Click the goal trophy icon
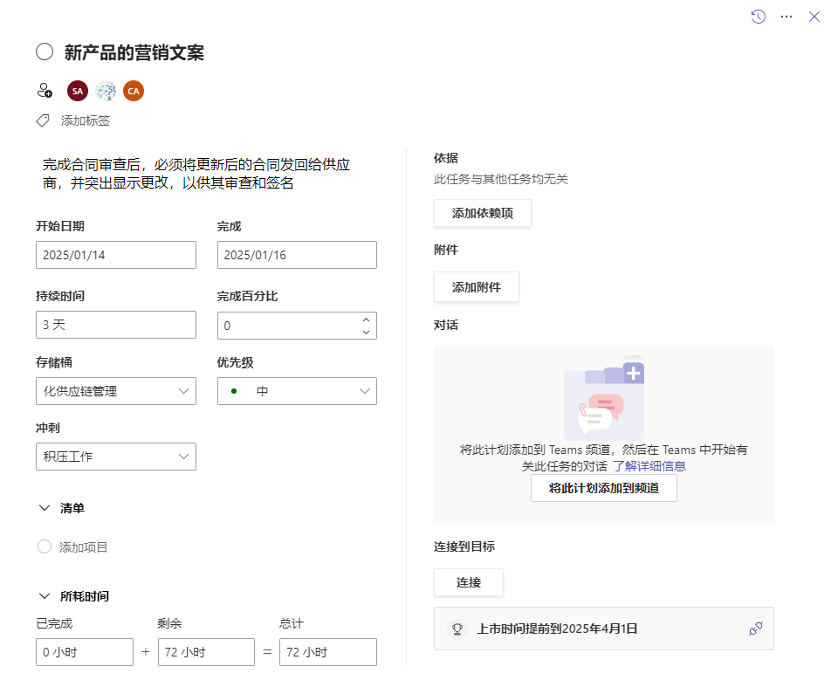Screen dimensions: 832x694 (457, 629)
